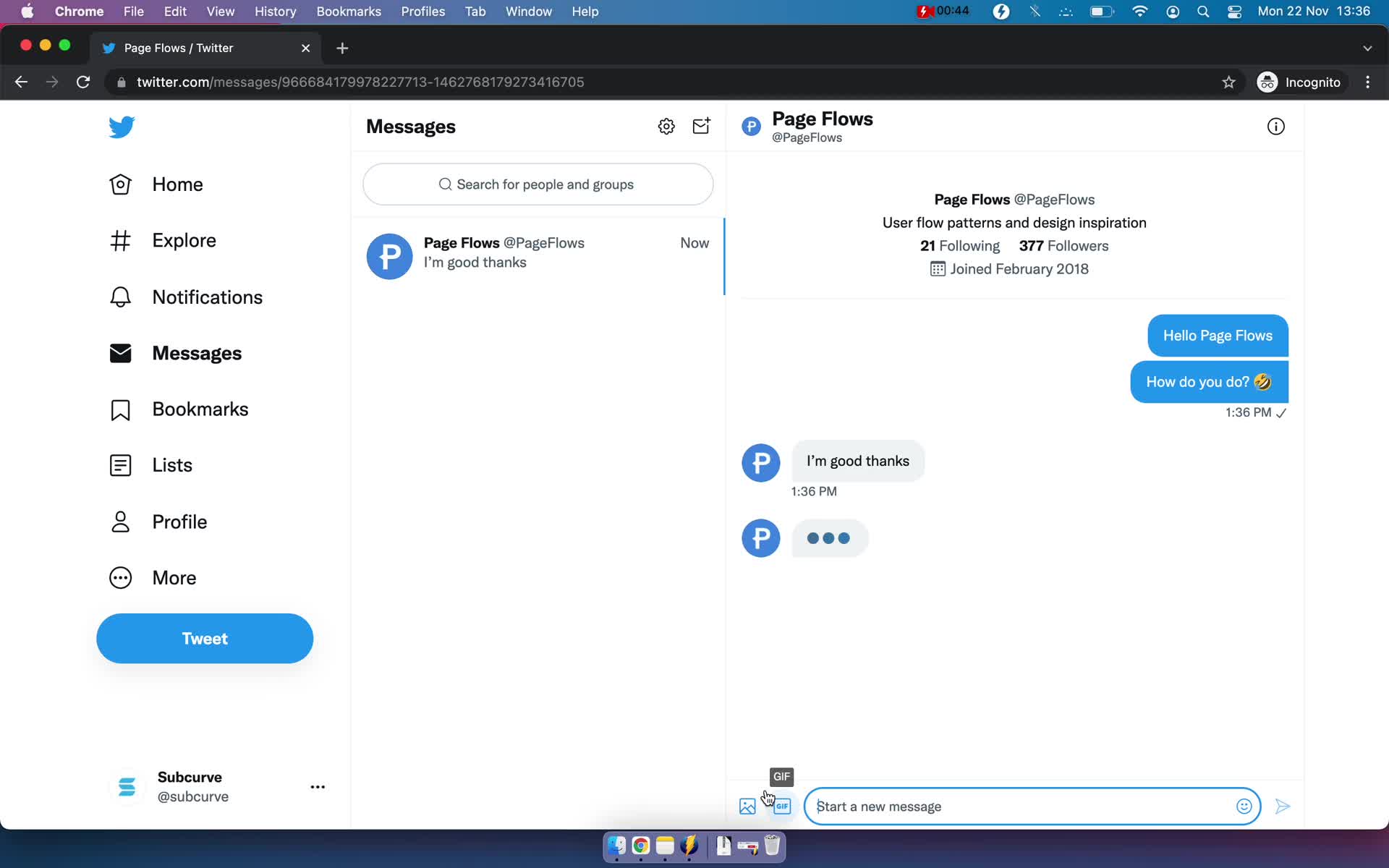Image resolution: width=1389 pixels, height=868 pixels.
Task: Open Chrome menu in menu bar
Action: [x=79, y=12]
